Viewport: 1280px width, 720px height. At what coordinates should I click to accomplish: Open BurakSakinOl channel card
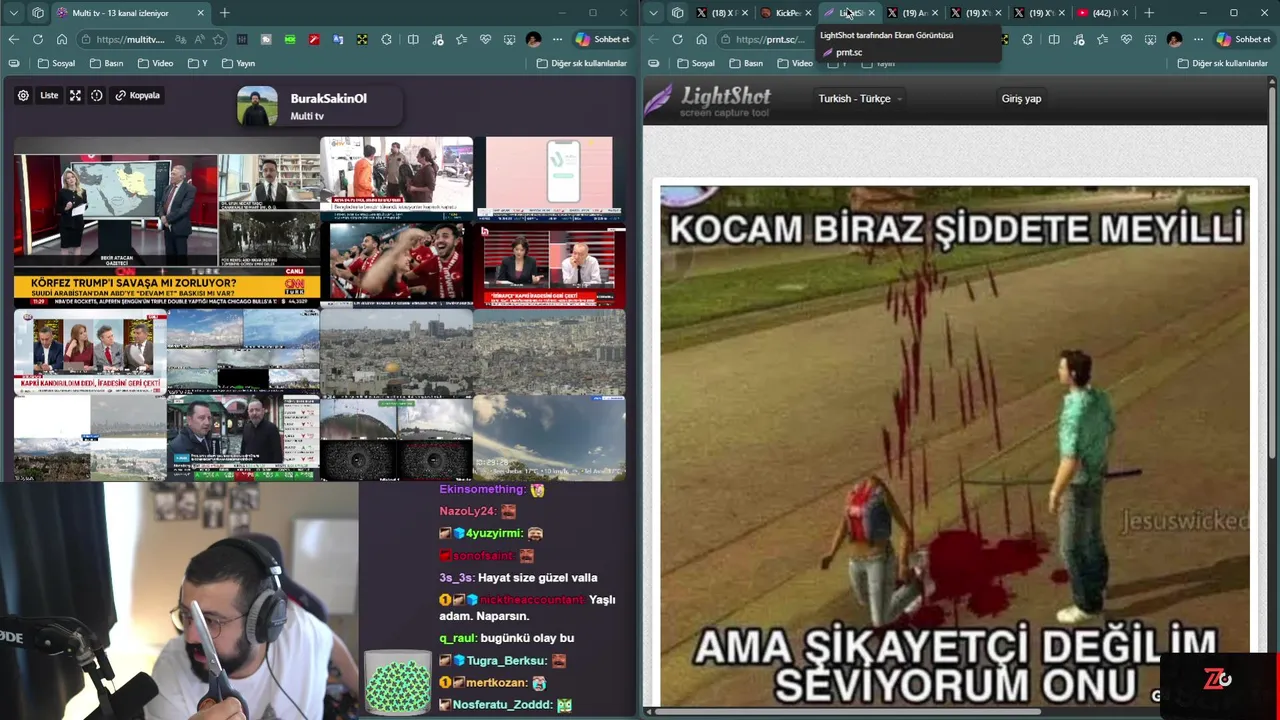point(318,107)
